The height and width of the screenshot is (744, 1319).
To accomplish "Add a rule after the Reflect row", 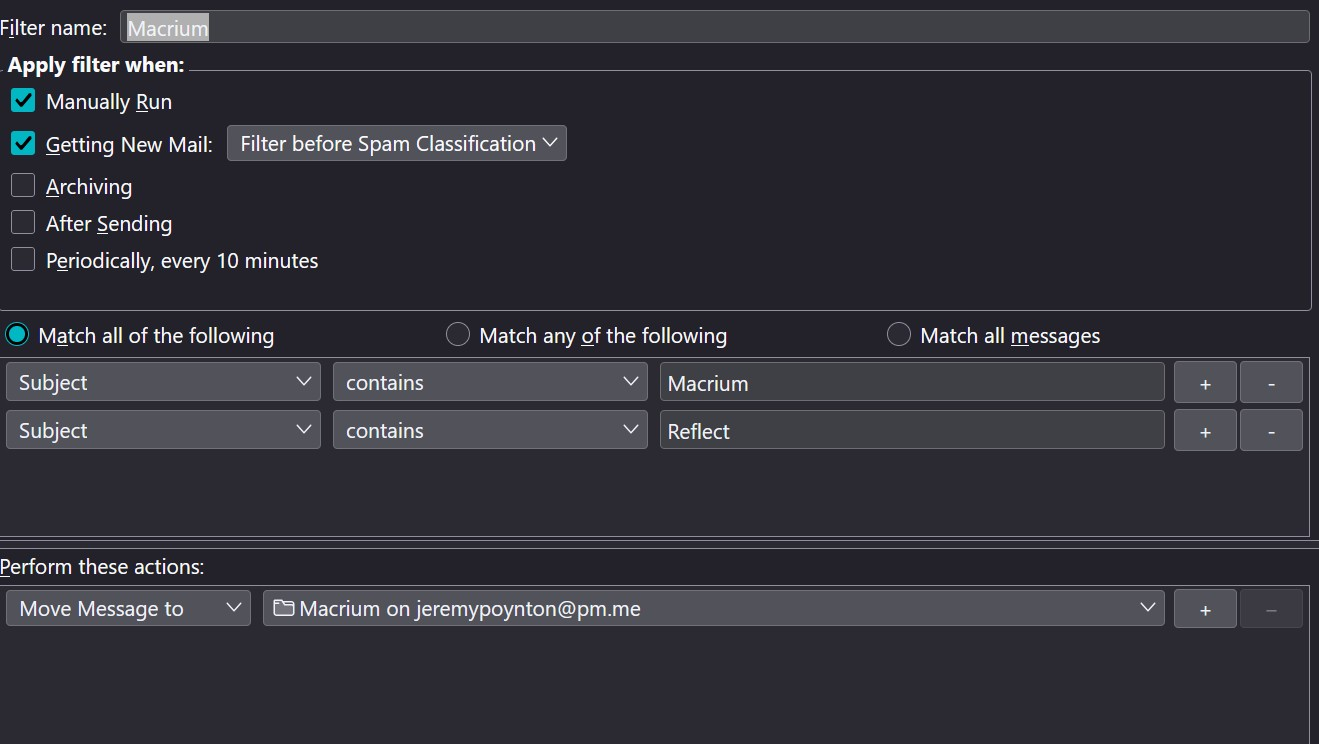I will pos(1205,431).
